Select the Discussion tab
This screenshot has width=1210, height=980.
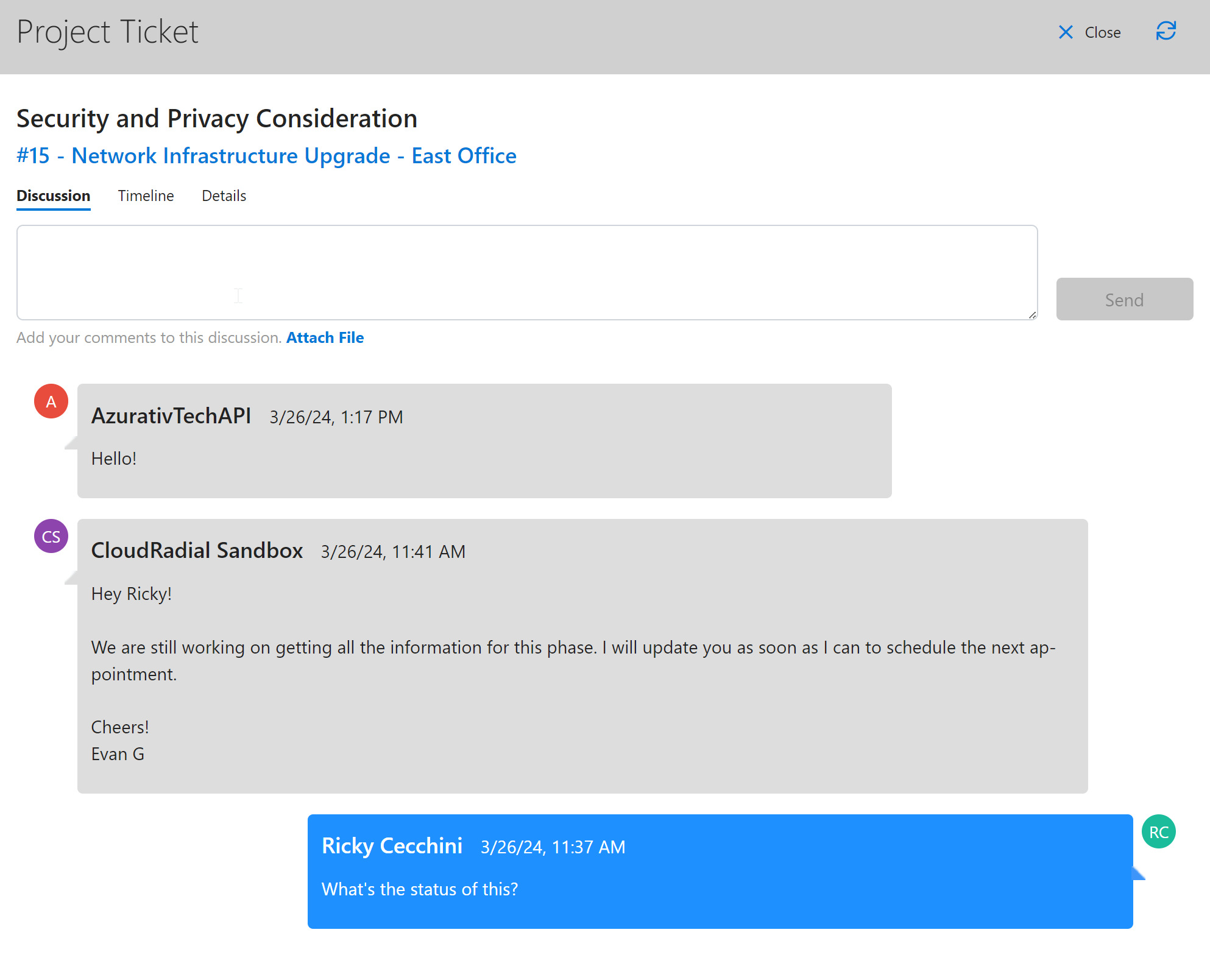(53, 196)
